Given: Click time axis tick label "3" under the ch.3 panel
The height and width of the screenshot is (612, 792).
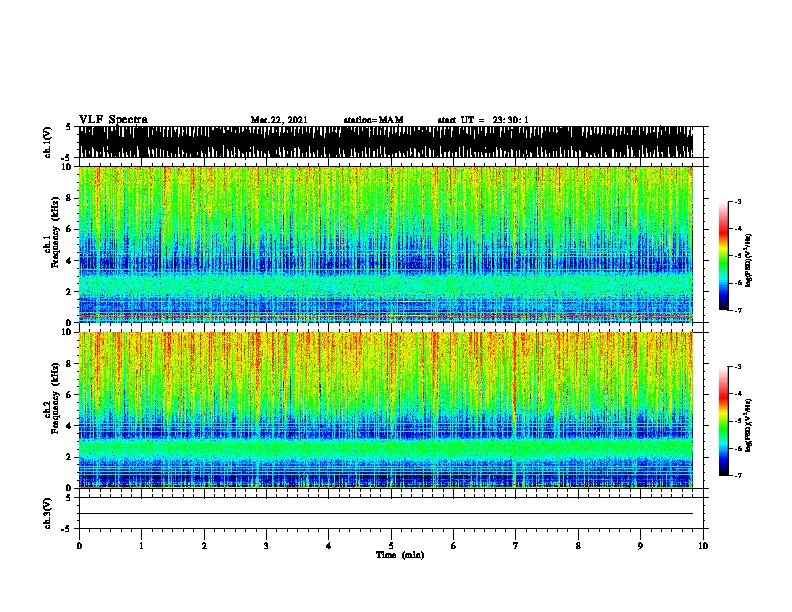Looking at the screenshot, I should [266, 546].
